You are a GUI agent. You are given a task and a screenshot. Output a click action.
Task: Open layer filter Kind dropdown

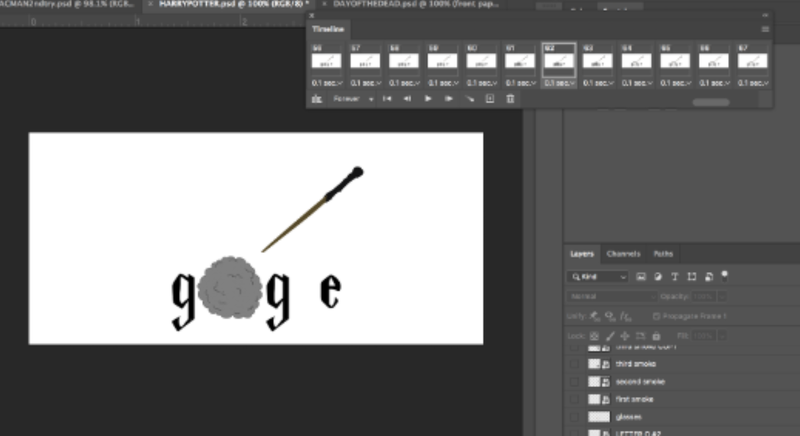pyautogui.click(x=597, y=277)
